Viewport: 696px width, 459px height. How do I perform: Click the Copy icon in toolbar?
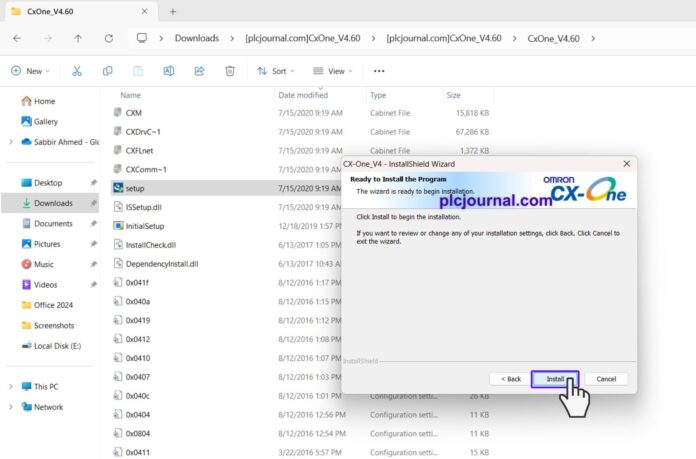107,71
